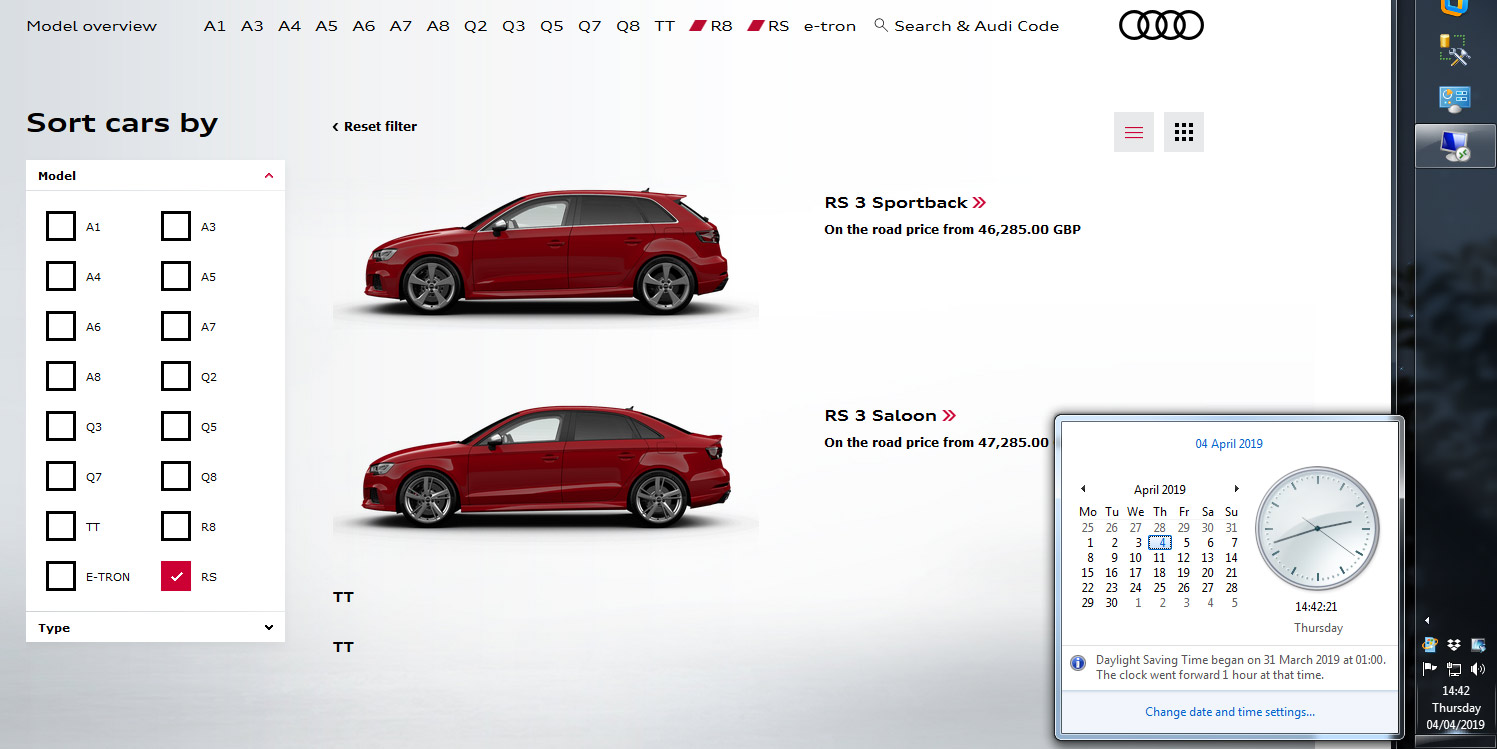Enable the E-TRON model filter checkbox
The height and width of the screenshot is (749, 1497).
61,576
